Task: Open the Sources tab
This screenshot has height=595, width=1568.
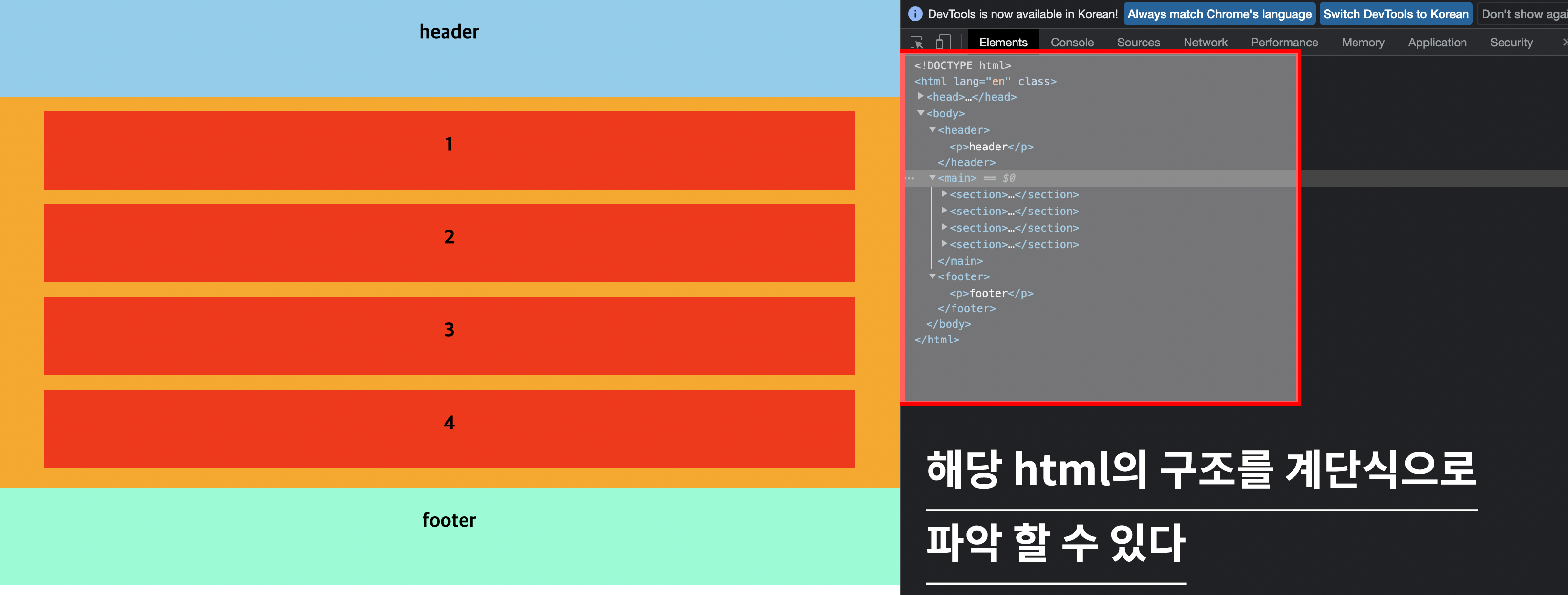Action: point(1138,42)
